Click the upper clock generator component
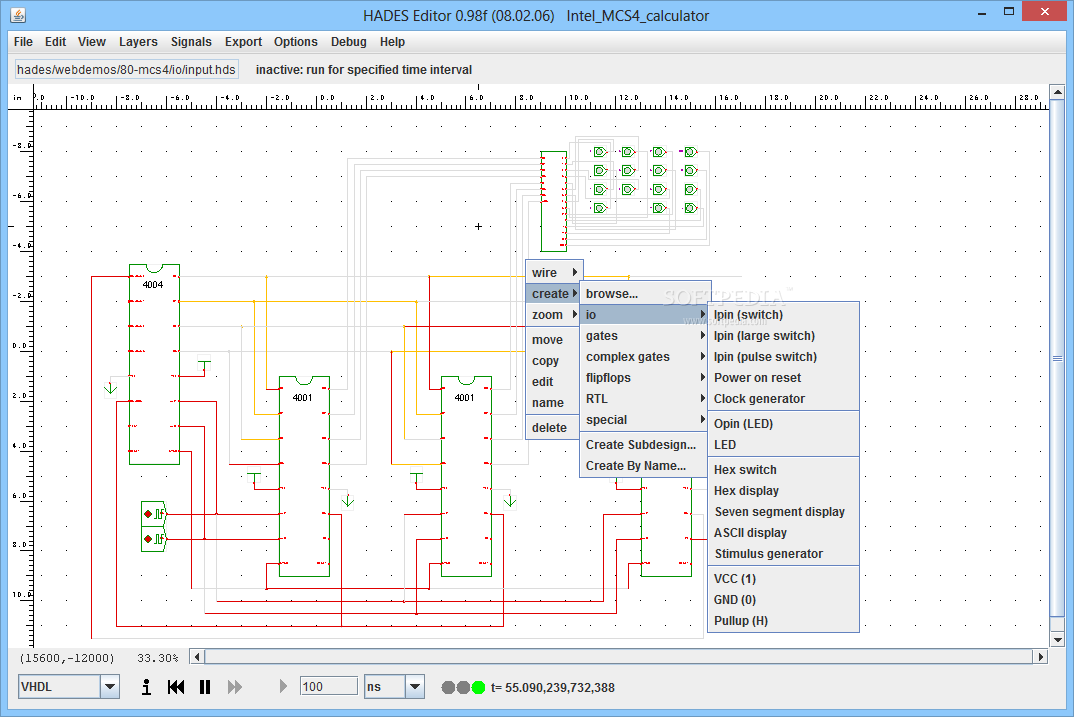 tap(153, 514)
